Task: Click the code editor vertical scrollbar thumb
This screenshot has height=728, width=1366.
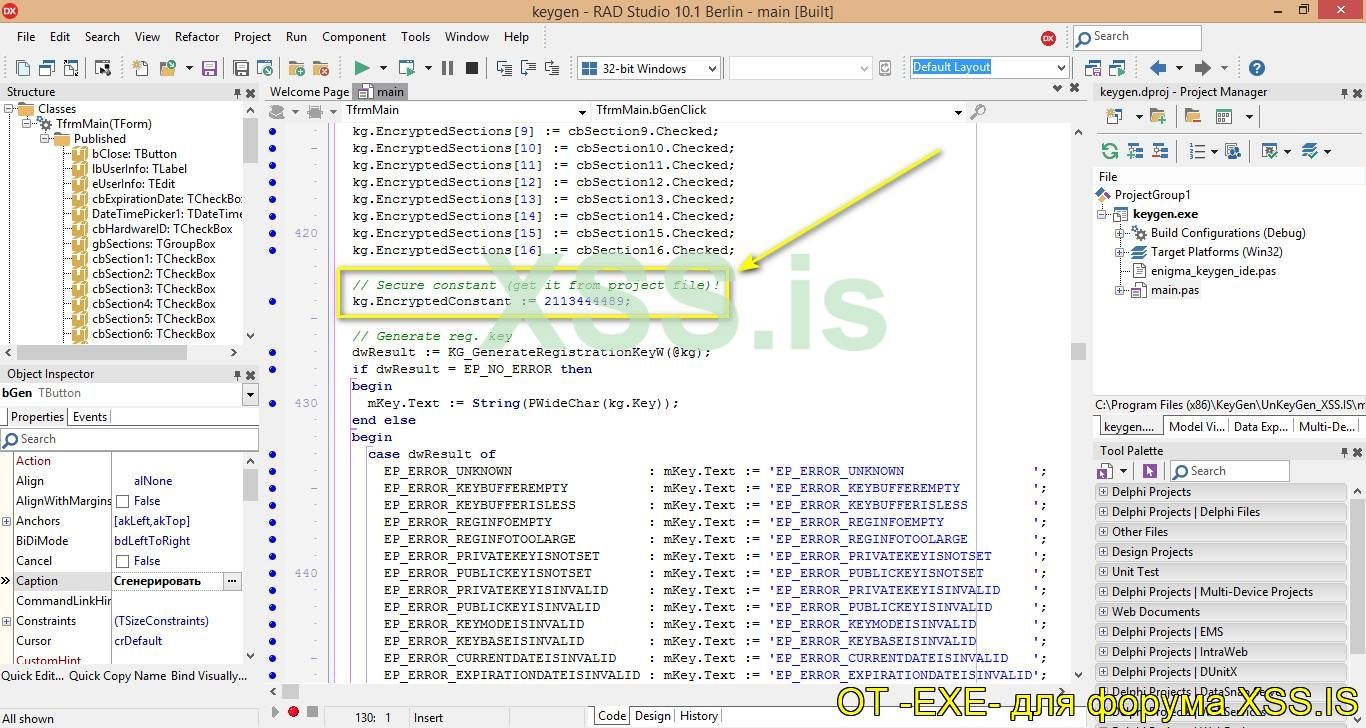Action: 1078,351
